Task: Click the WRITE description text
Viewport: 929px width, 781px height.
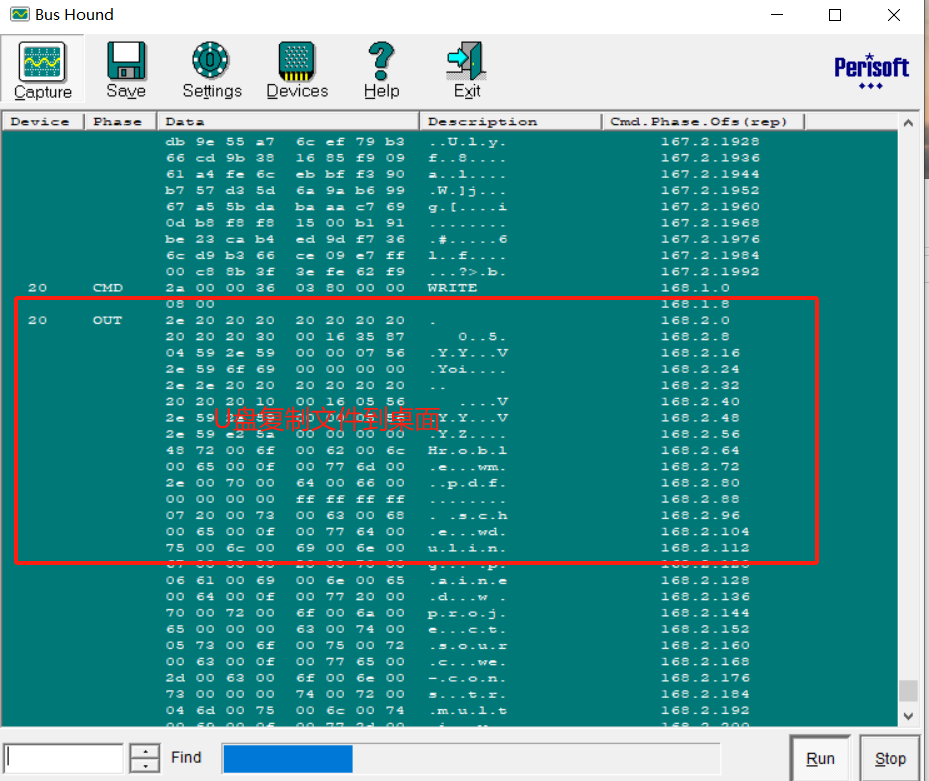Action: coord(452,288)
